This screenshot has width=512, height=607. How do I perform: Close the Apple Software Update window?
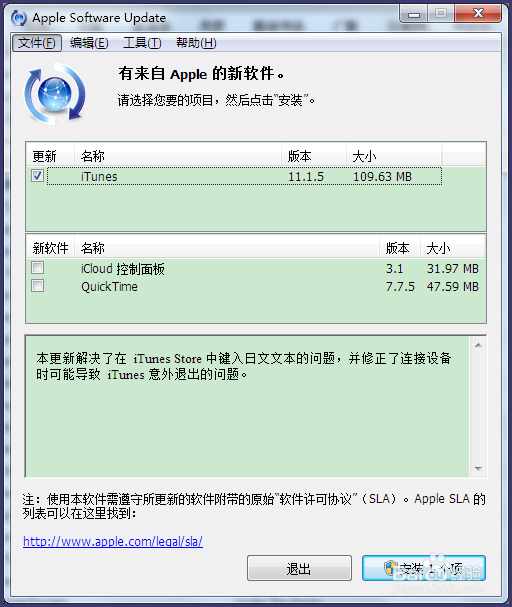tap(478, 14)
